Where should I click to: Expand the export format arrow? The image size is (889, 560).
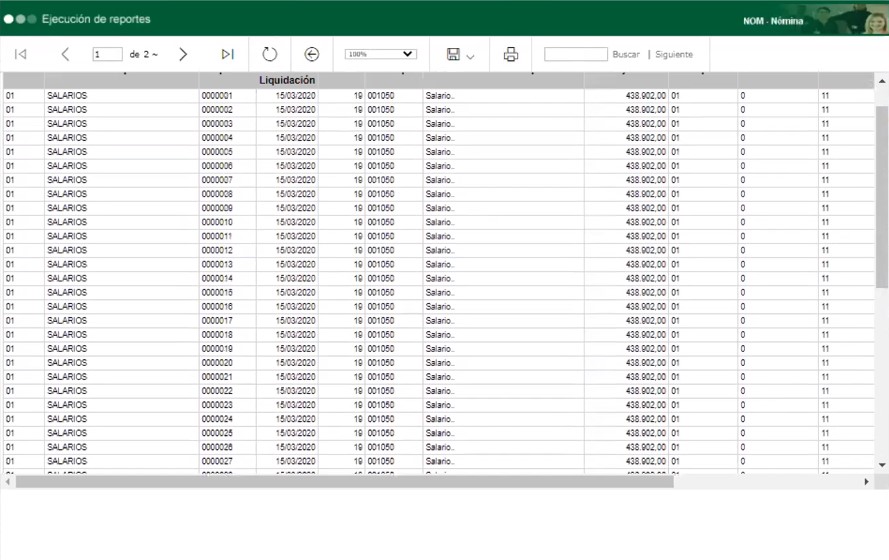470,56
